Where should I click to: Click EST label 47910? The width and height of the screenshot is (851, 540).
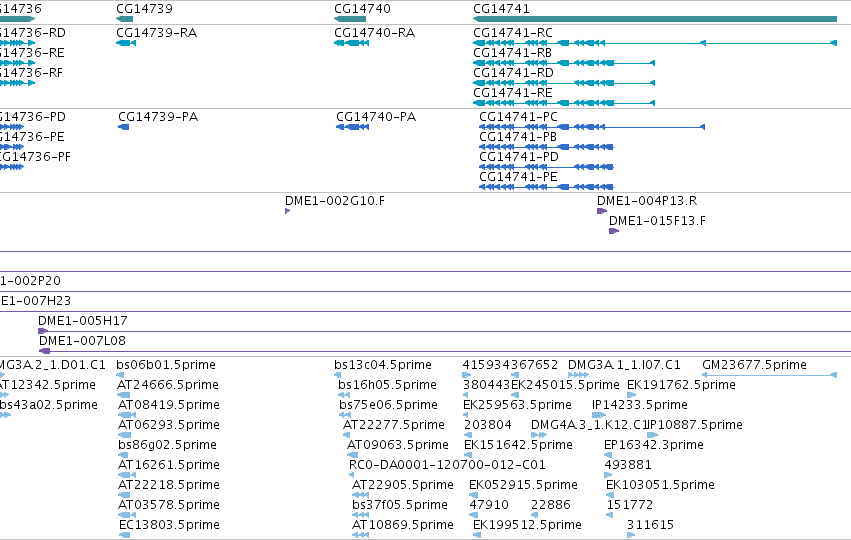[489, 505]
